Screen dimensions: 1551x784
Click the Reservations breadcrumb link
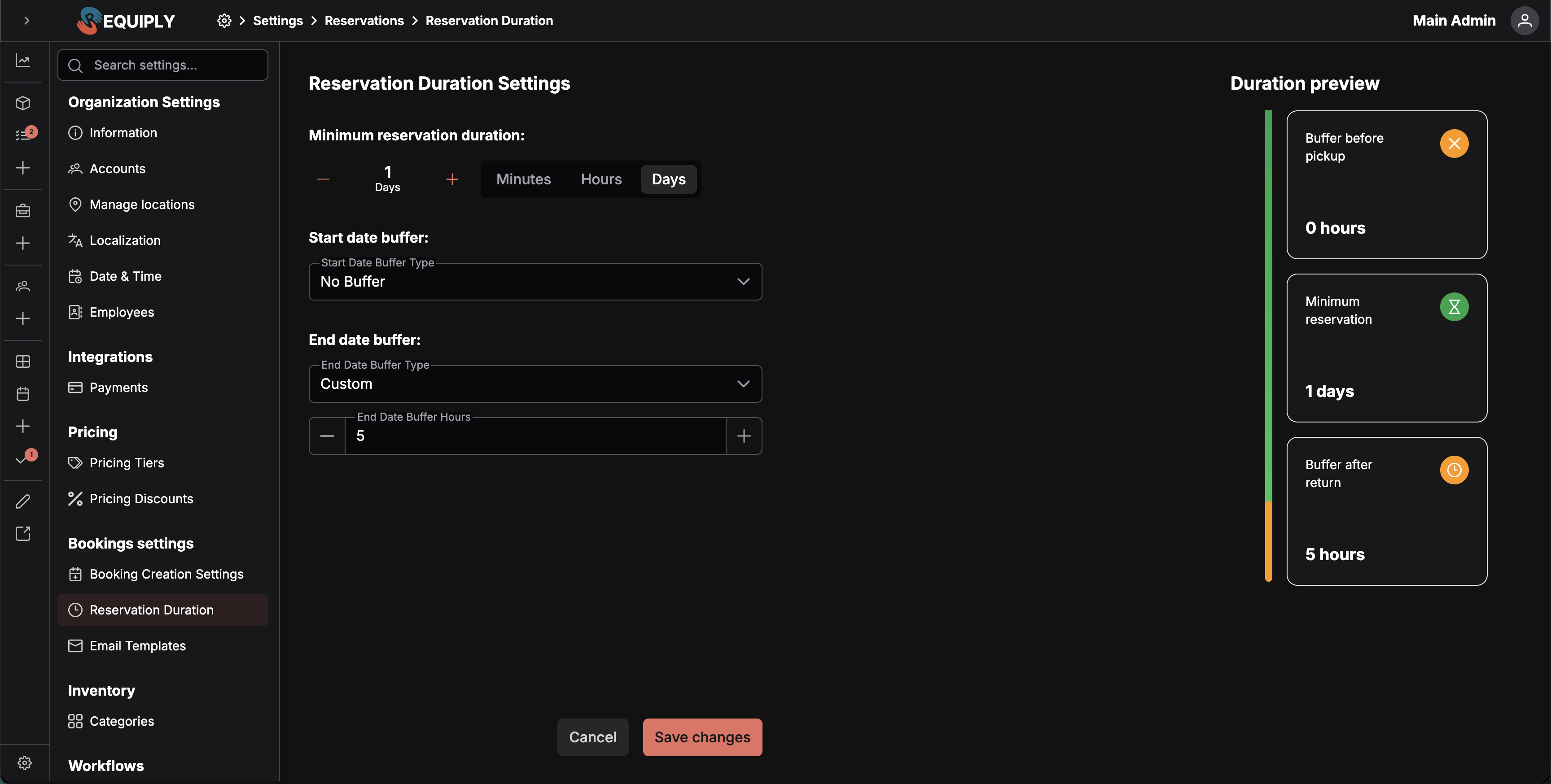pos(364,21)
